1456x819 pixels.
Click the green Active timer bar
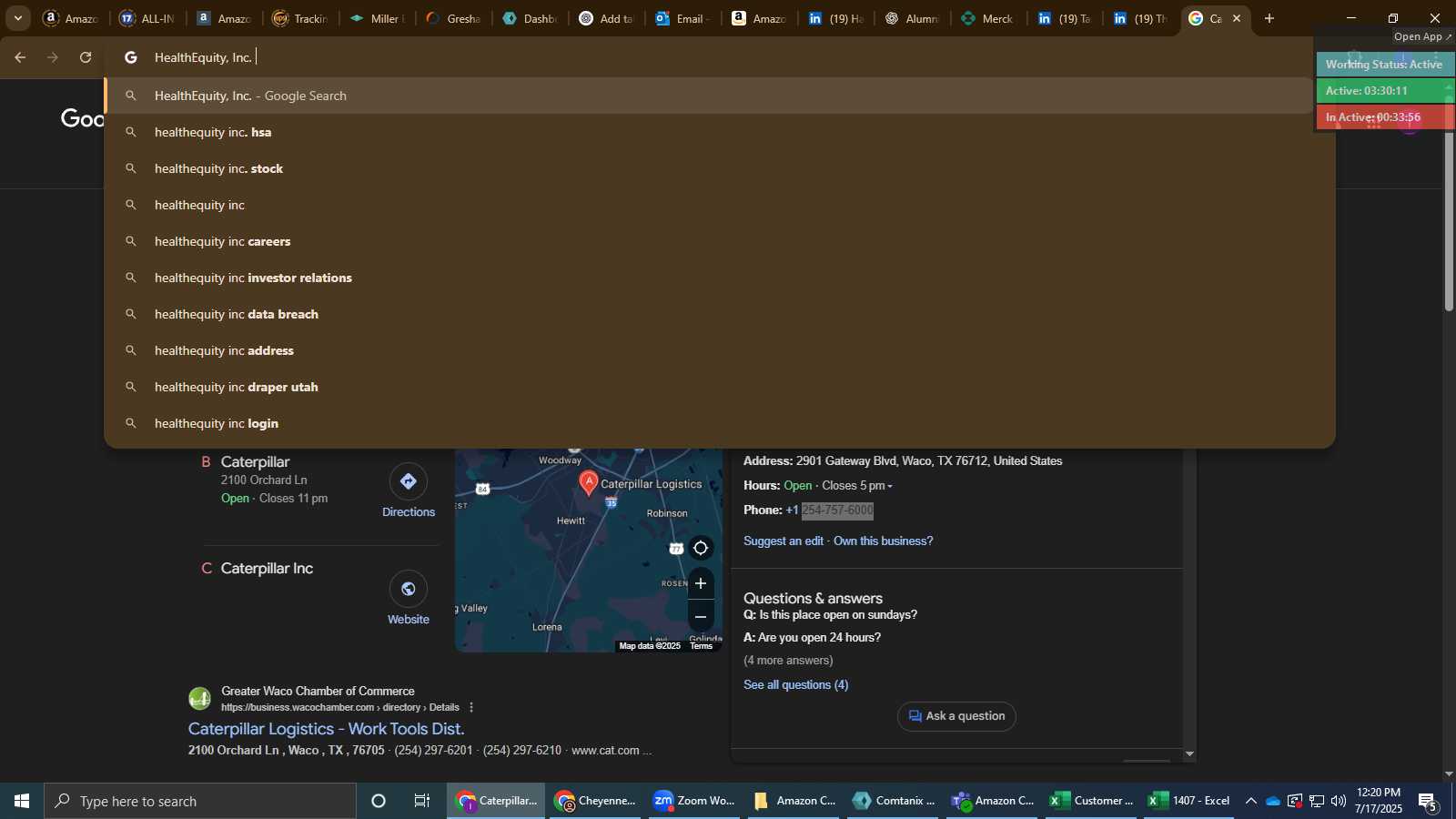1384,90
